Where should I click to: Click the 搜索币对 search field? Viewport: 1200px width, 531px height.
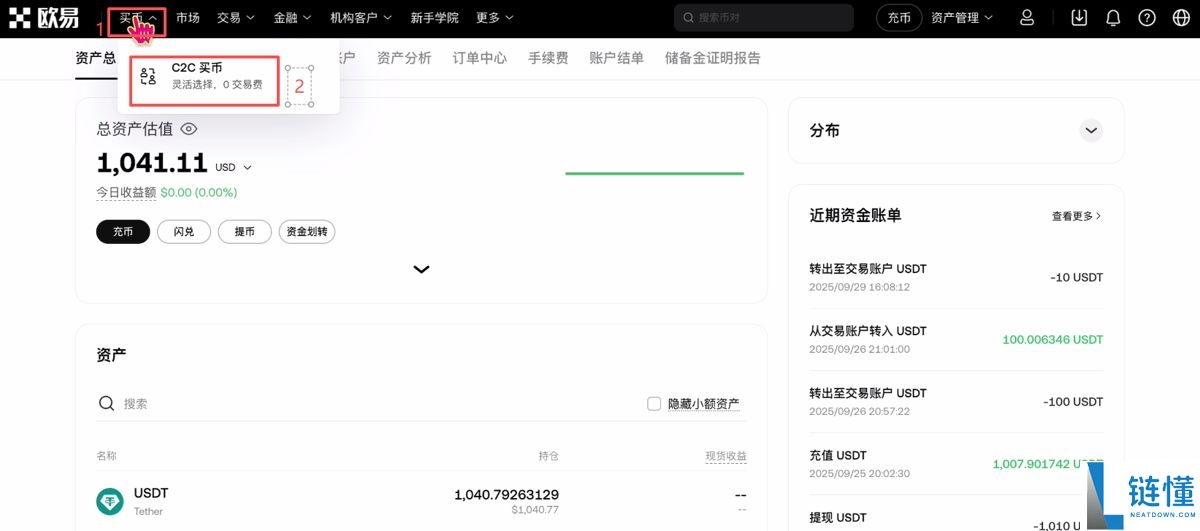tap(764, 18)
